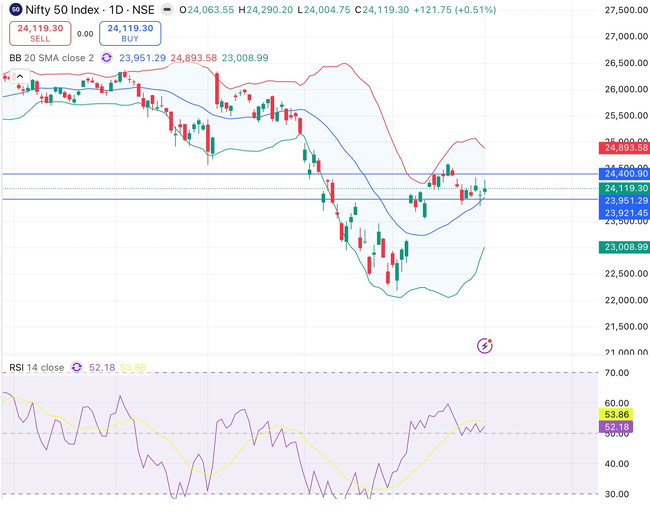Click the 22,000.00 price scale label
This screenshot has height=519, width=650.
626,300
